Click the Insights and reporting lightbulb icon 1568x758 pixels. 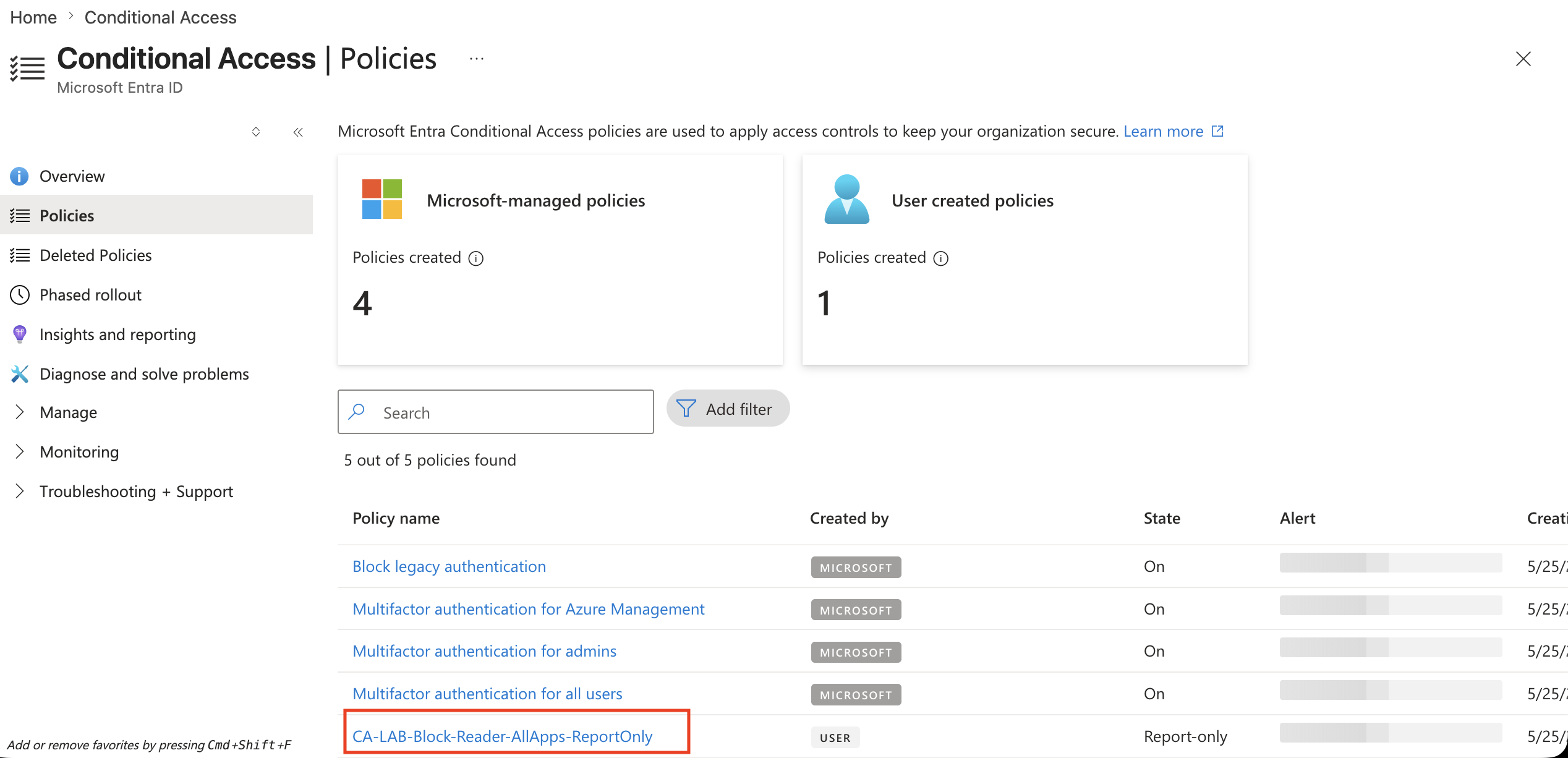tap(20, 334)
